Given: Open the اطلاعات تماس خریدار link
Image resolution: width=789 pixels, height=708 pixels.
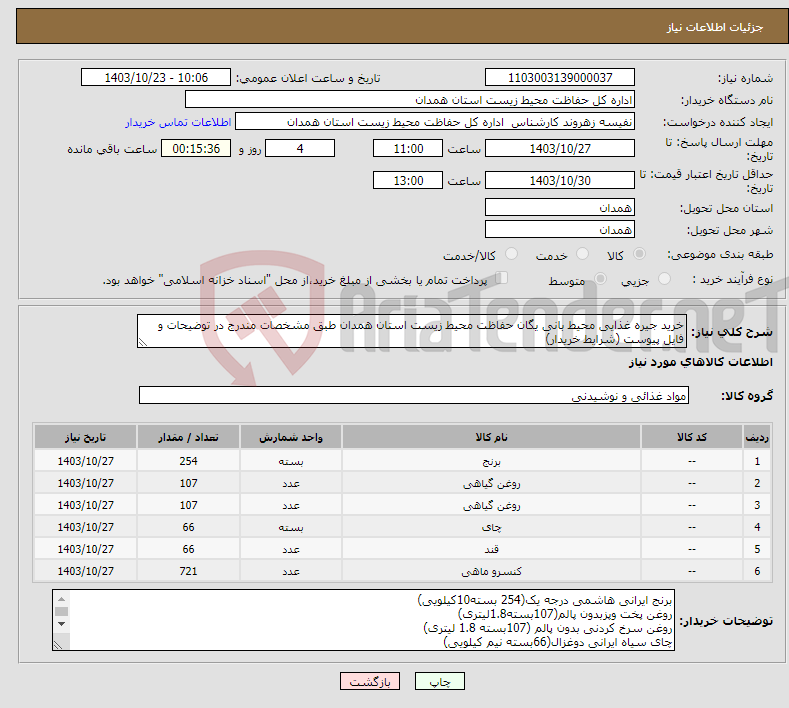Looking at the screenshot, I should coord(178,122).
